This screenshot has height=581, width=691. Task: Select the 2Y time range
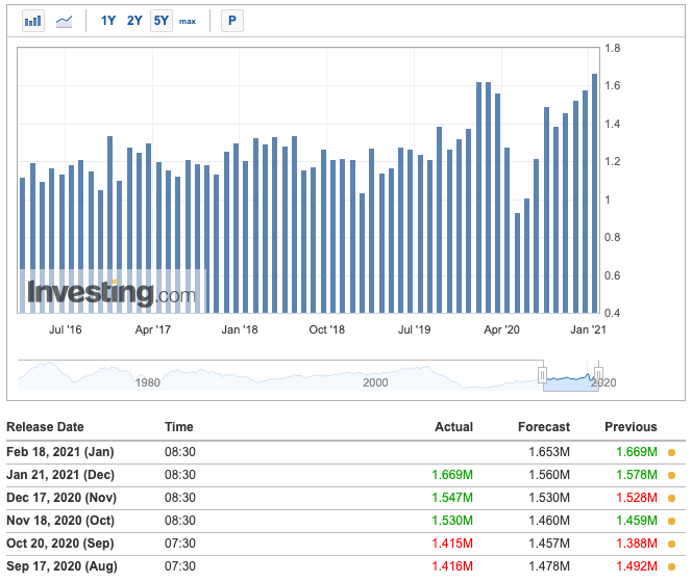click(x=134, y=21)
